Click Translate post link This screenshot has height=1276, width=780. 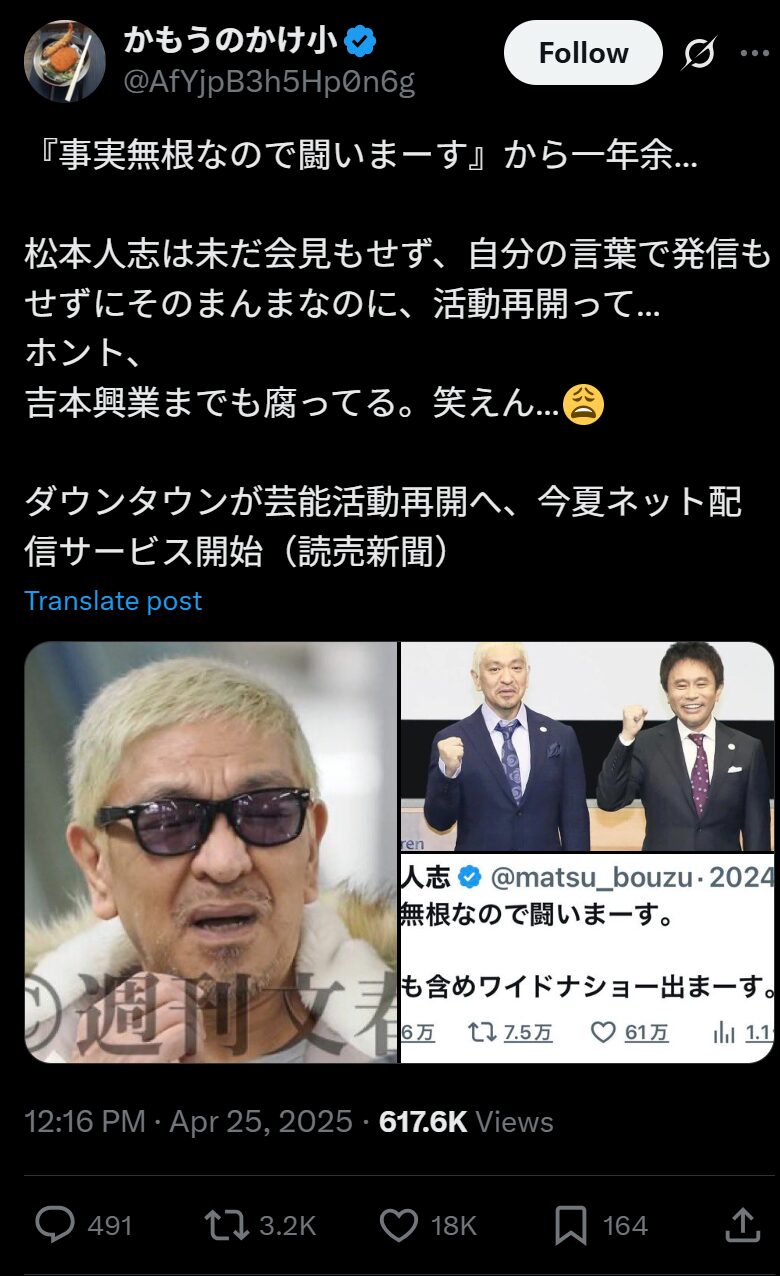[x=113, y=601]
